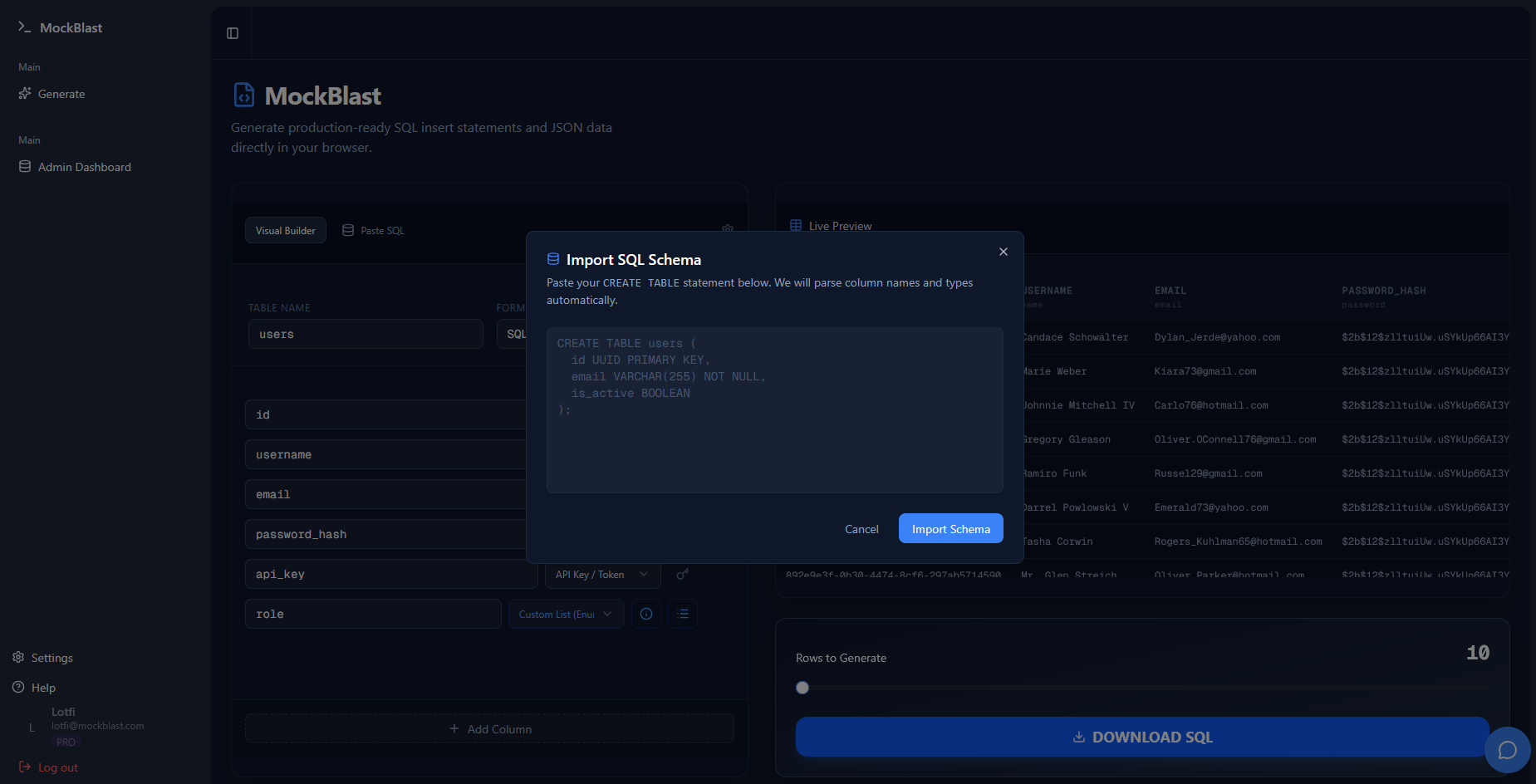Click the key icon on the api_key row
The width and height of the screenshot is (1536, 784).
coord(683,574)
